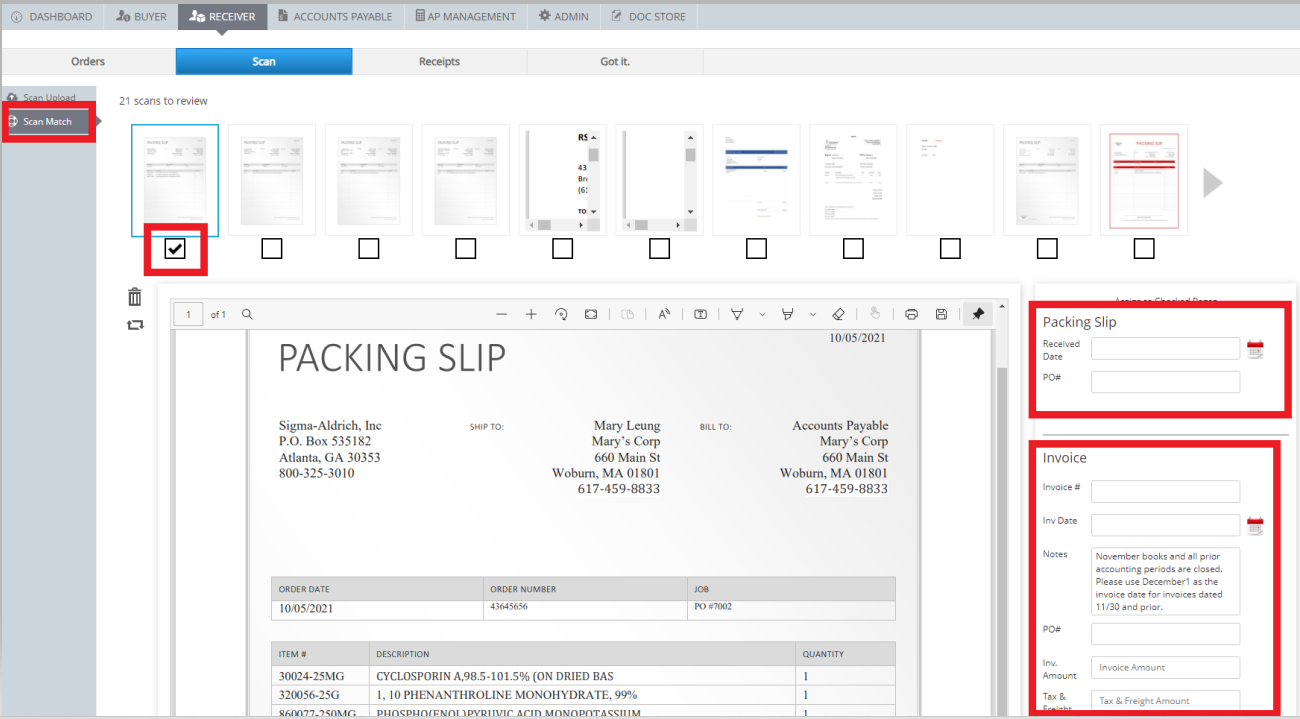Open Scan Upload in the sidebar
Screen dimensions: 1300x719
(x=48, y=98)
